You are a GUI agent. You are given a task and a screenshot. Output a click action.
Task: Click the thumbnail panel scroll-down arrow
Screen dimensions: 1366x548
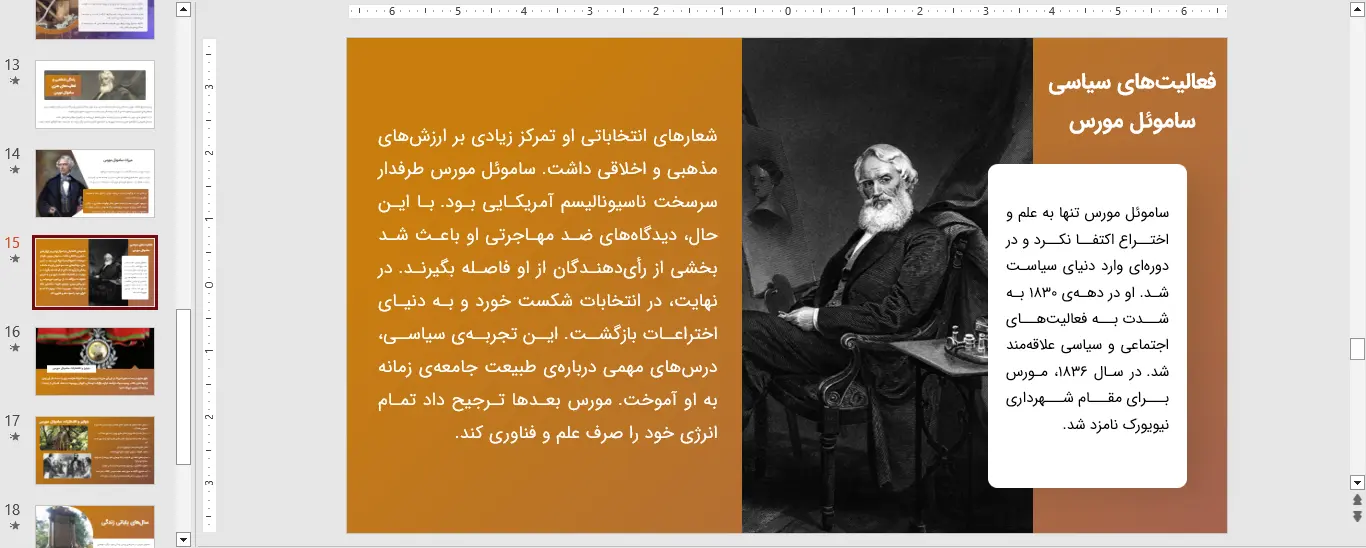(x=183, y=539)
